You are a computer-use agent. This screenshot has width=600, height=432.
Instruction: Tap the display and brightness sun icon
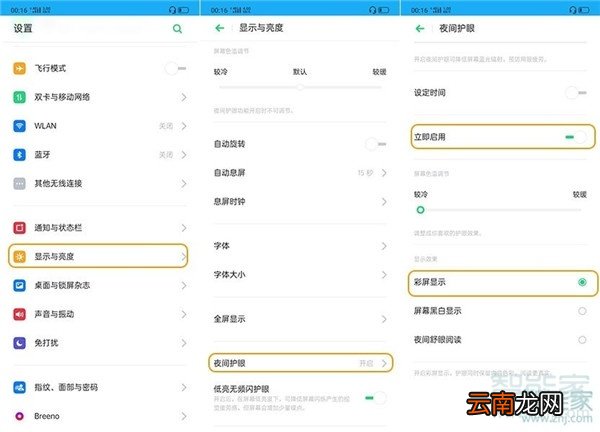[20, 256]
